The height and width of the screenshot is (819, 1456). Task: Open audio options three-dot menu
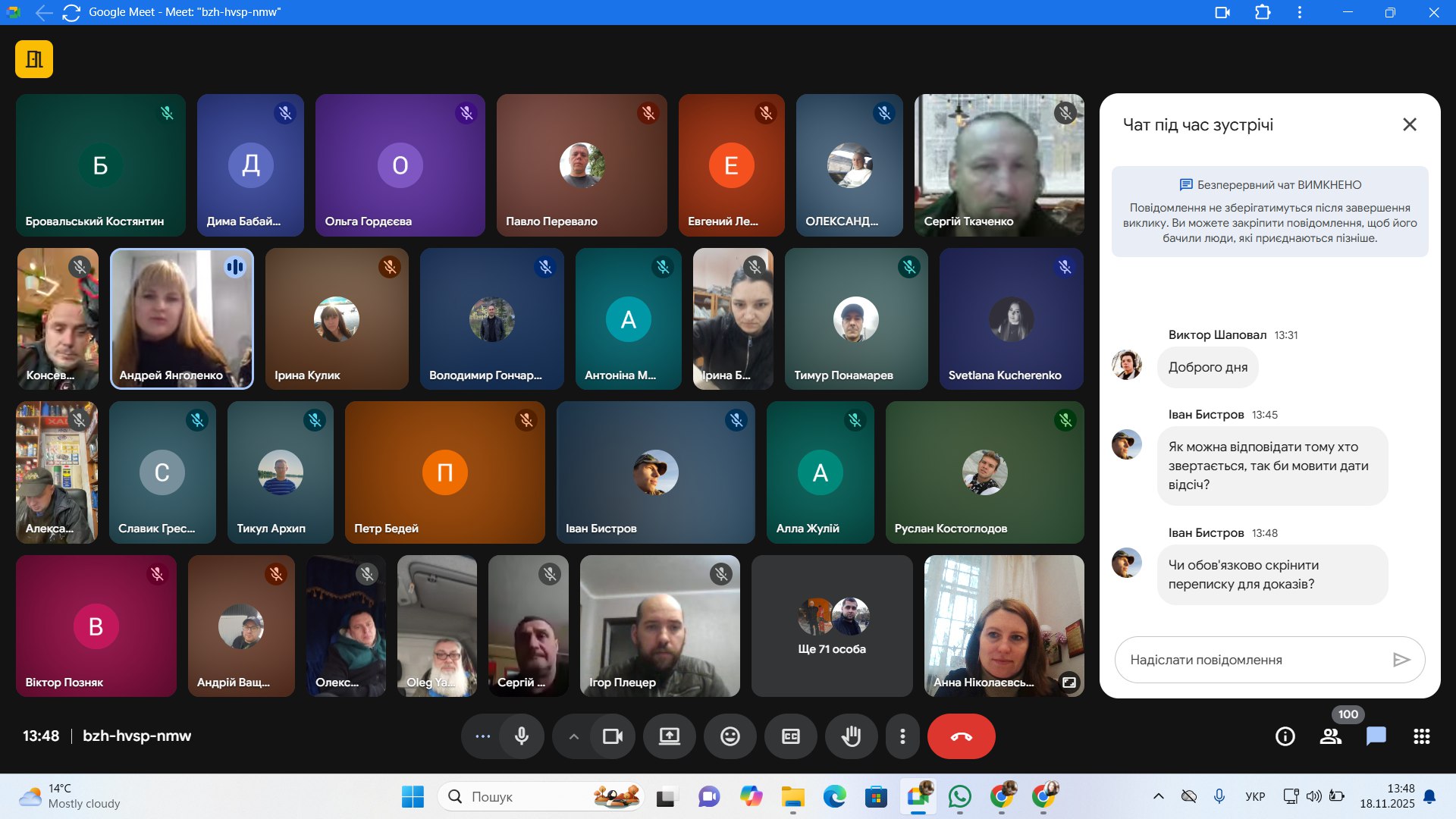(x=482, y=736)
